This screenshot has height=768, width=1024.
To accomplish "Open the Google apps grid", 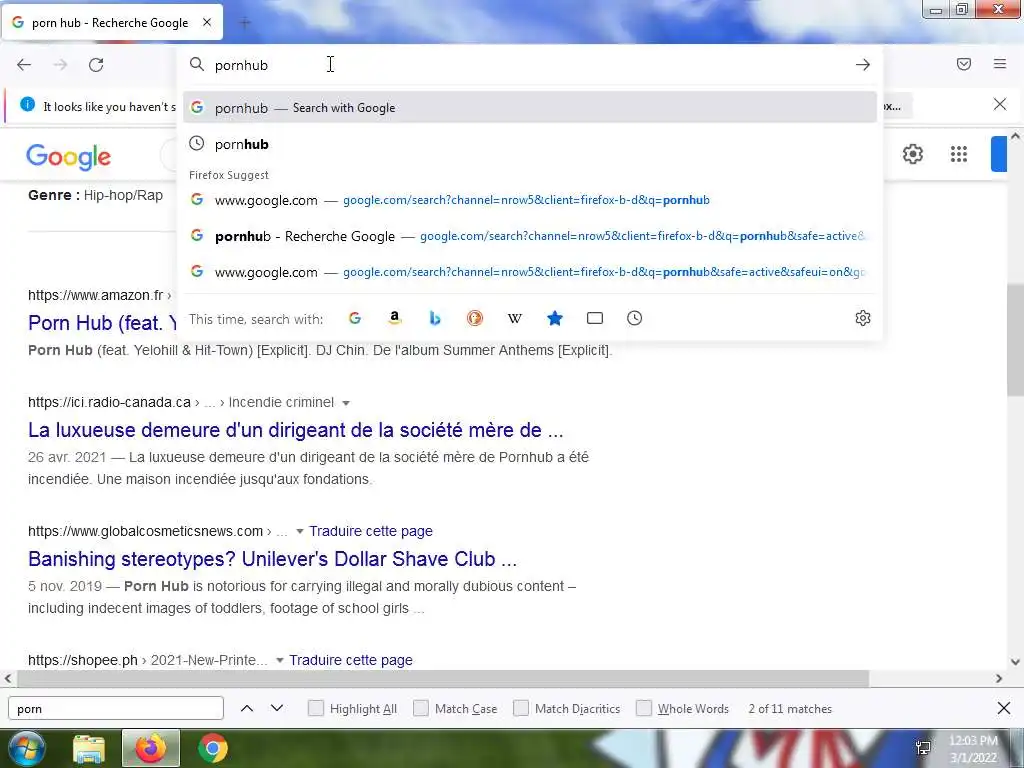I will [959, 154].
